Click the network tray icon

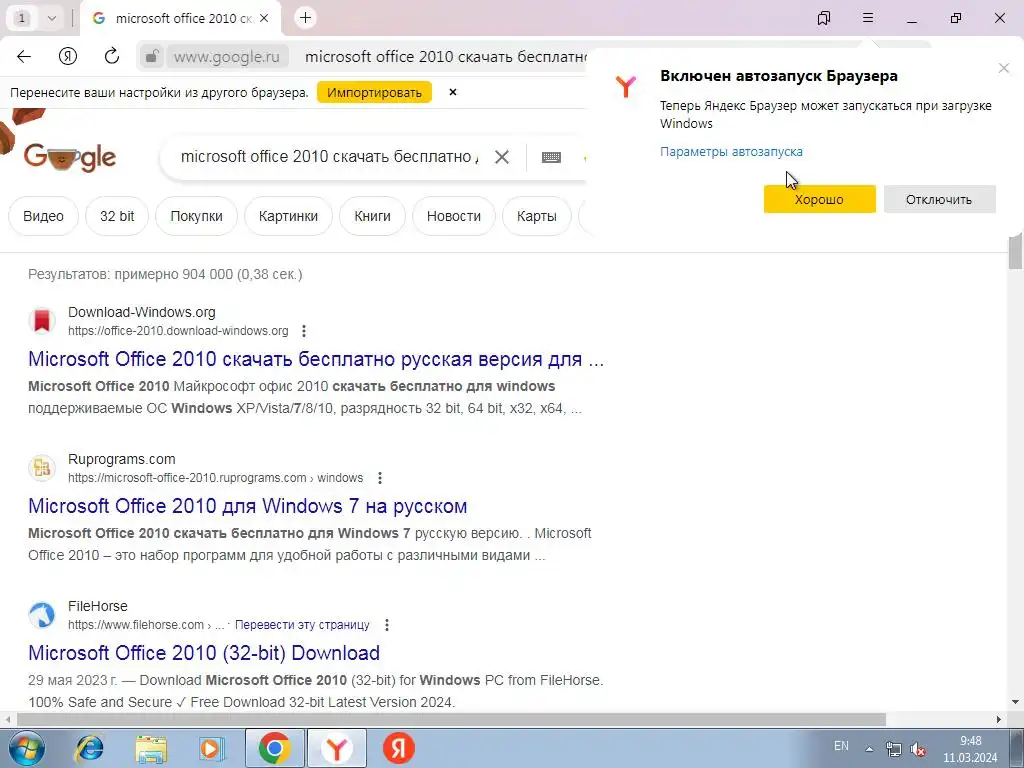[893, 749]
